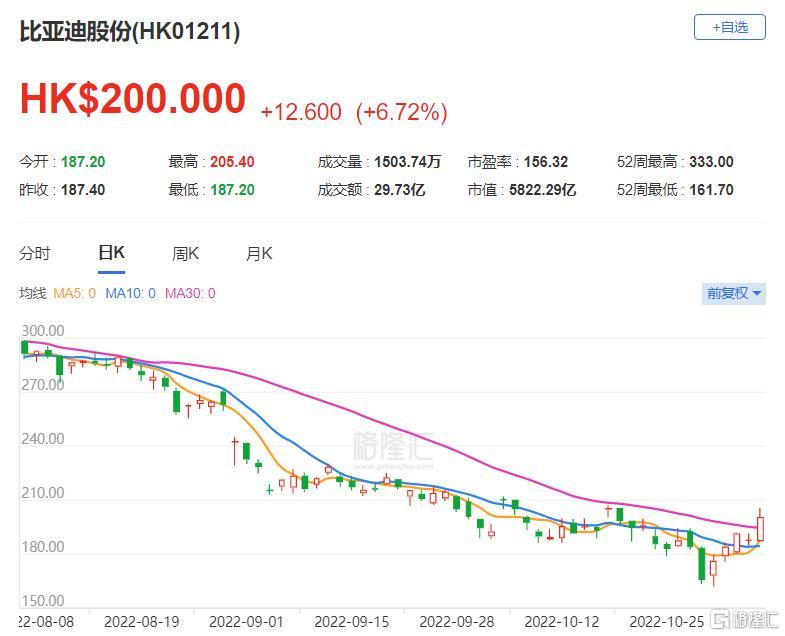Click the 52周最高 value 333.00

point(711,162)
